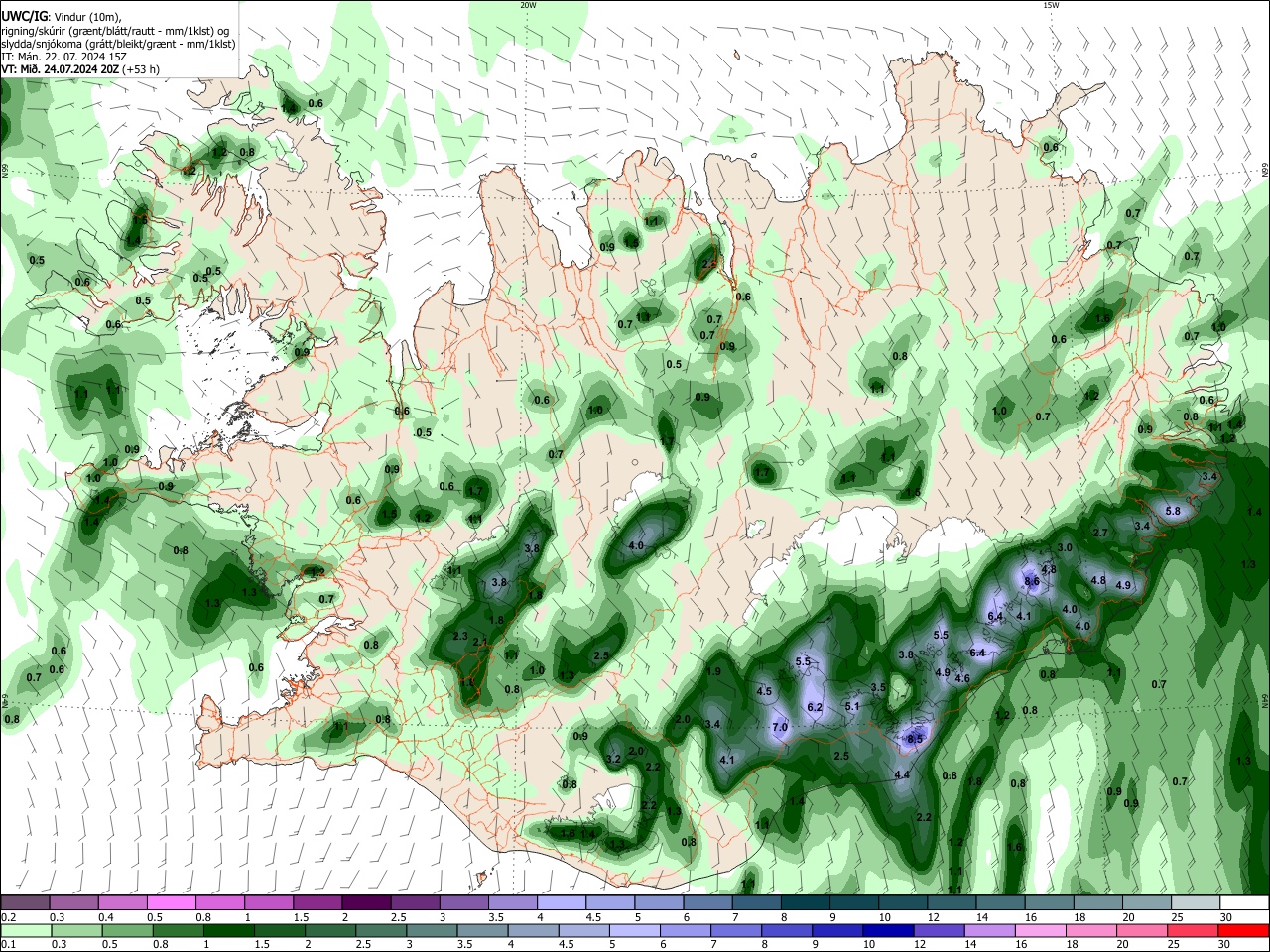Click the bright red swatch ending the rain scale

pyautogui.click(x=1243, y=931)
